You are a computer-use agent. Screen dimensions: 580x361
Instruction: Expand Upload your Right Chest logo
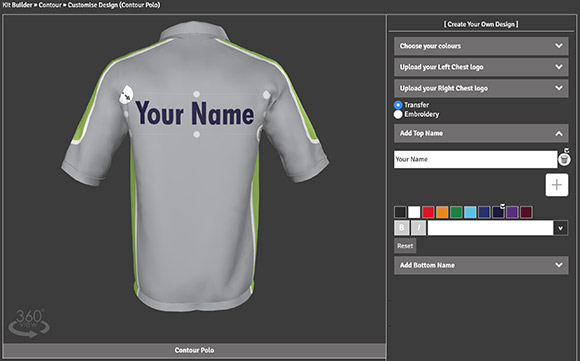481,88
